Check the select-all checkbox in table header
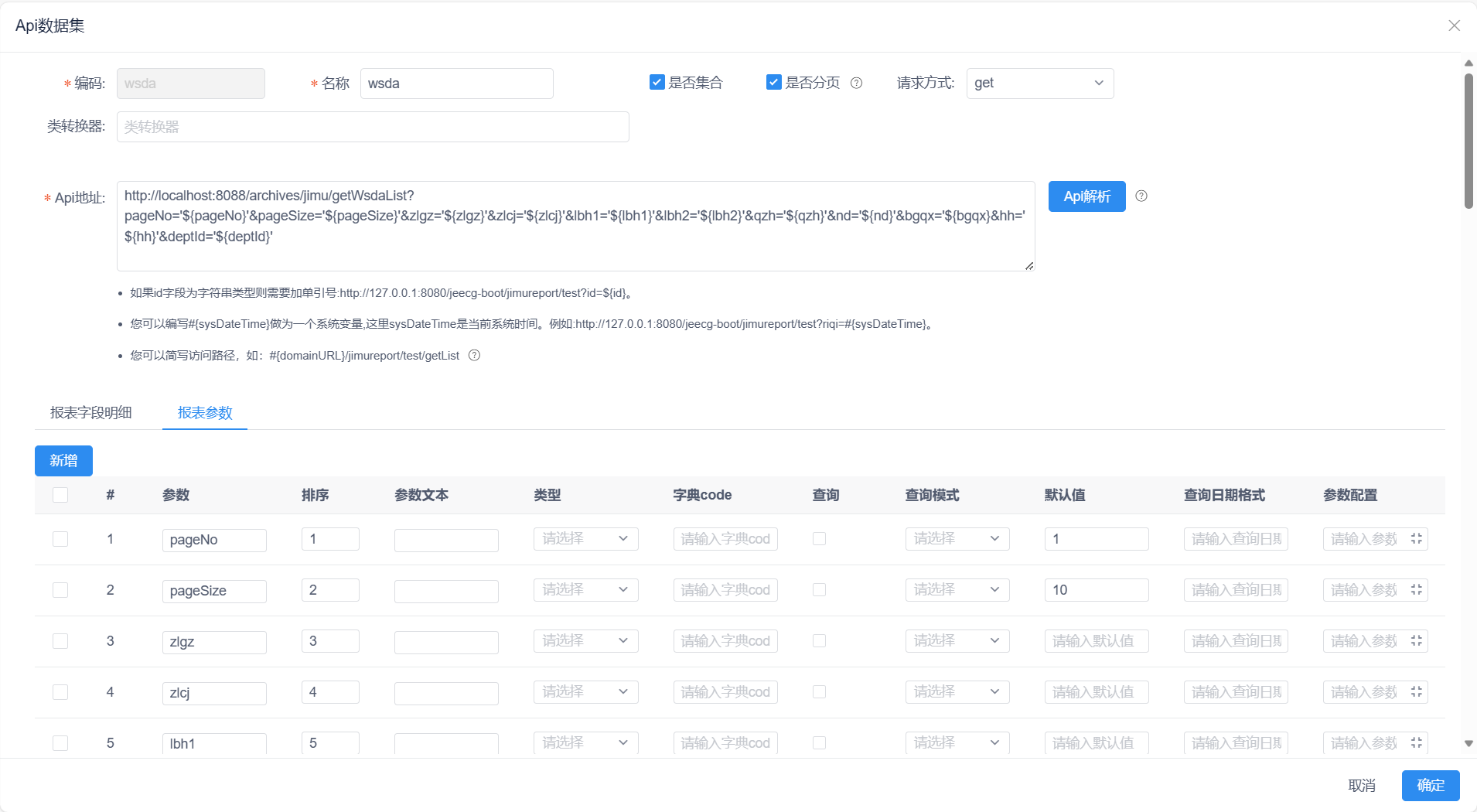Image resolution: width=1477 pixels, height=812 pixels. pyautogui.click(x=60, y=495)
